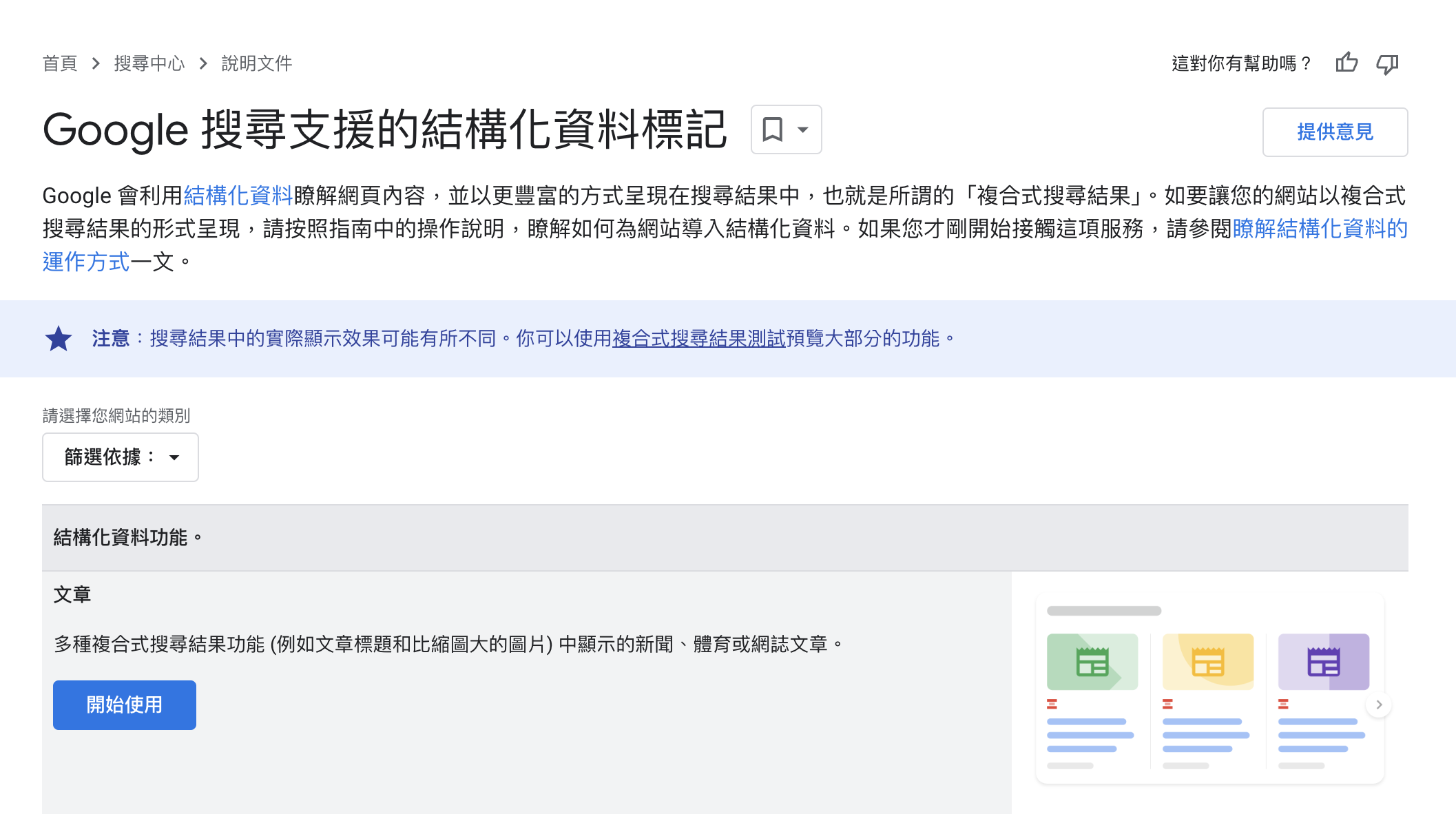This screenshot has height=814, width=1456.
Task: Open the 結構化資料 link in intro
Action: tap(238, 196)
